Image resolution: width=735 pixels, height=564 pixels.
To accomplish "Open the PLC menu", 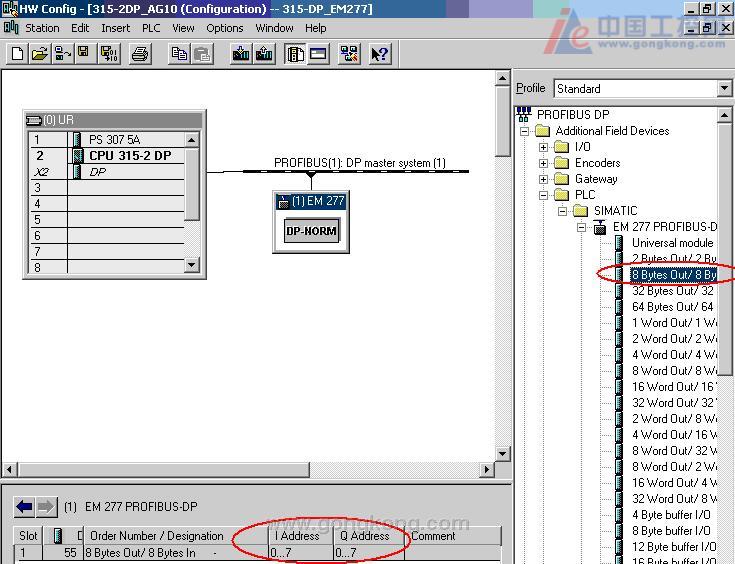I will (151, 28).
